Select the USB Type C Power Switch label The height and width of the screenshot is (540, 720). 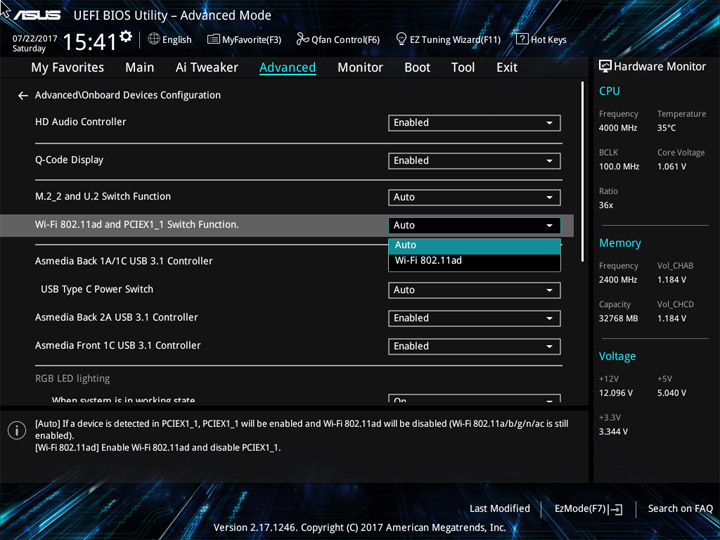(x=97, y=289)
